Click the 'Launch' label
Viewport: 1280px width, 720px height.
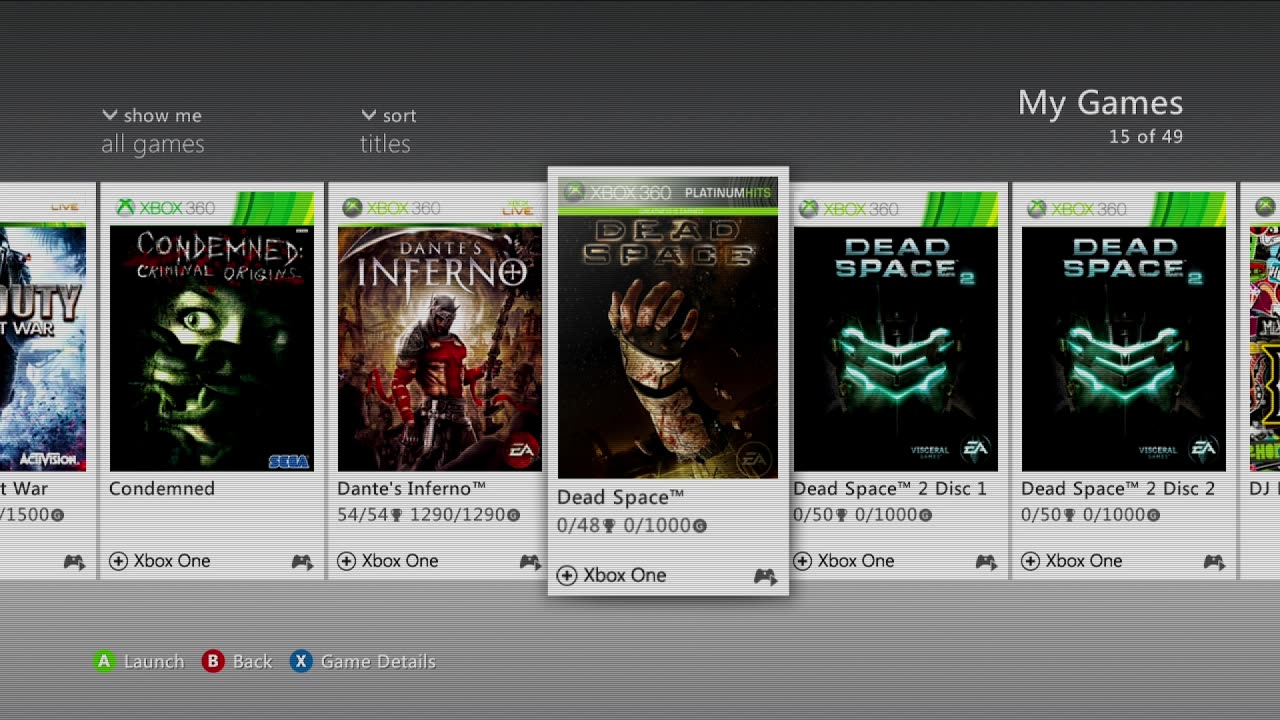154,662
